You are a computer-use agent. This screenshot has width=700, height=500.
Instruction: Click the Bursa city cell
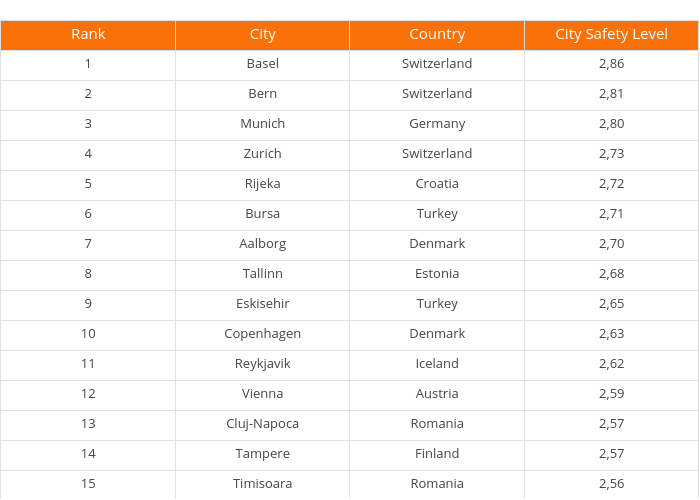[262, 214]
